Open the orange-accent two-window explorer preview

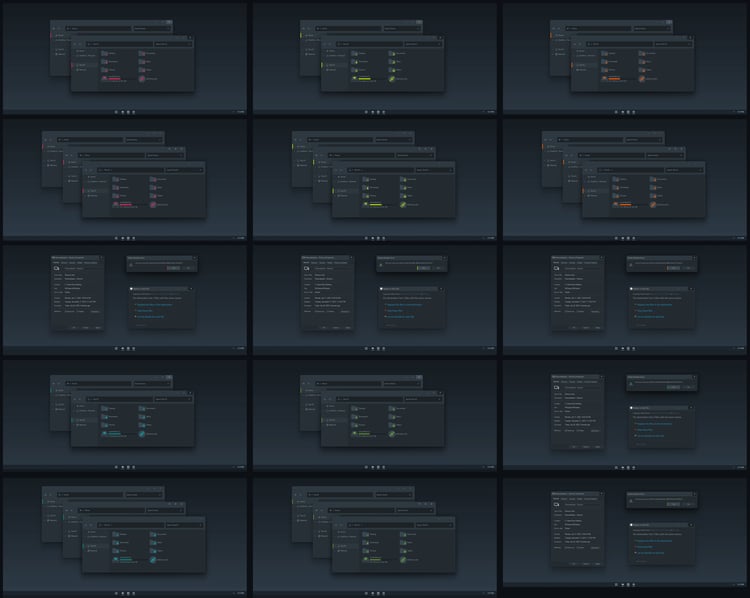(624, 58)
